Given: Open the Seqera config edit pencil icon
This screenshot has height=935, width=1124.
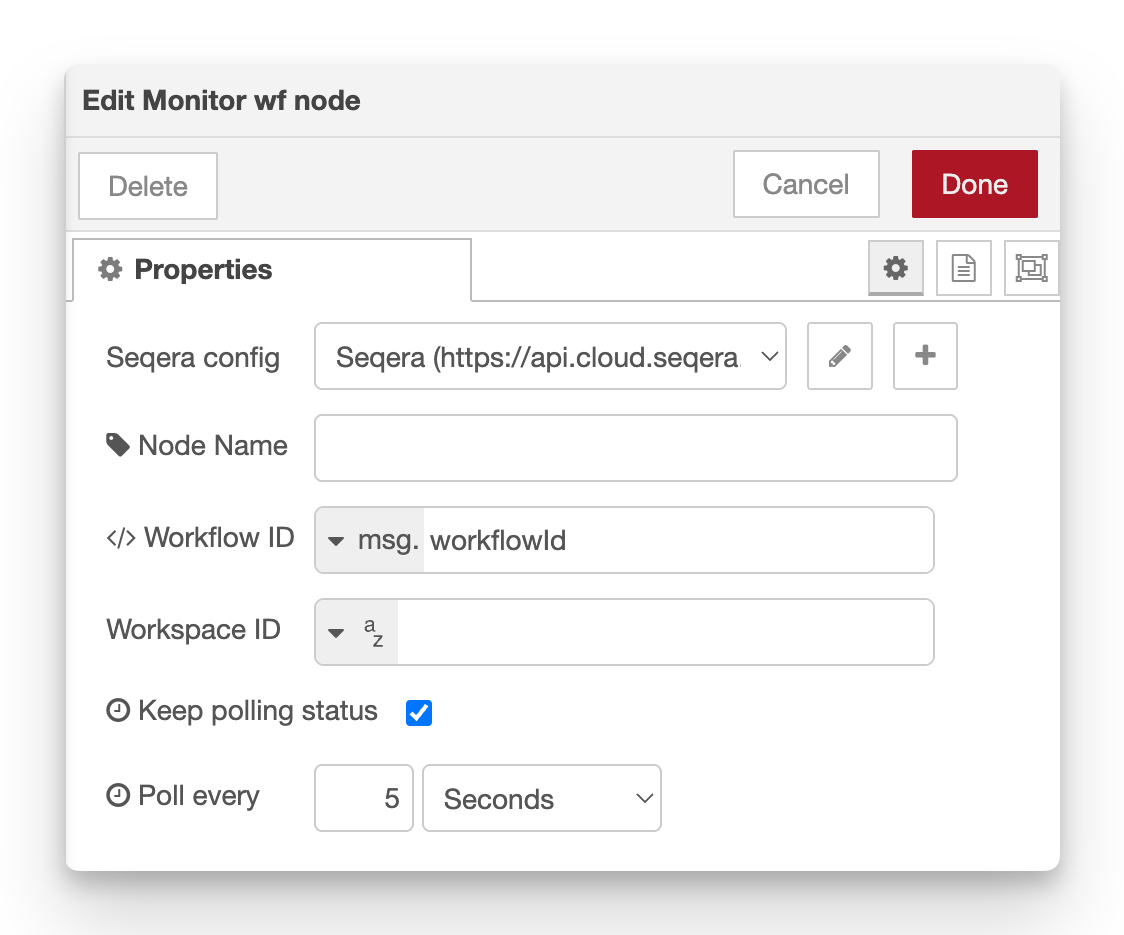Looking at the screenshot, I should 840,356.
